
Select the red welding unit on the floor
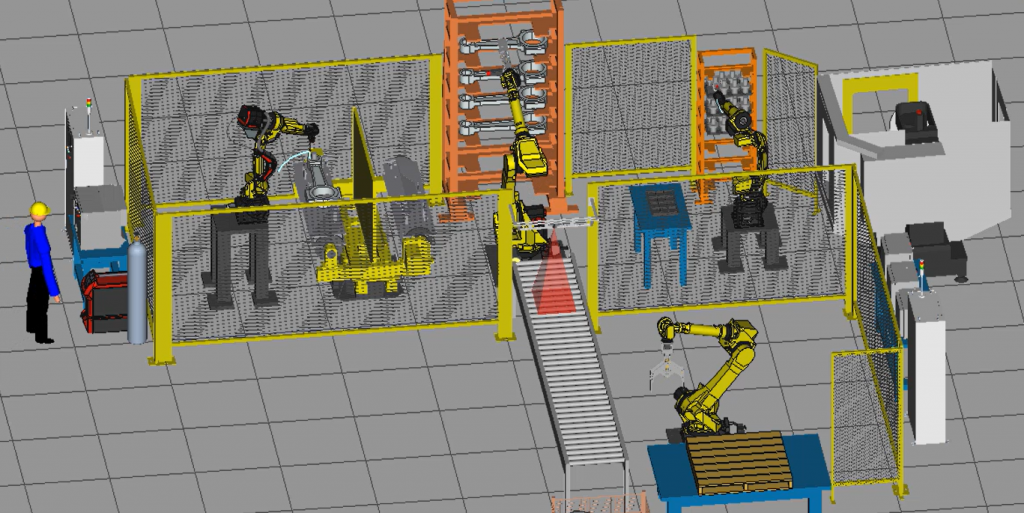click(x=103, y=299)
